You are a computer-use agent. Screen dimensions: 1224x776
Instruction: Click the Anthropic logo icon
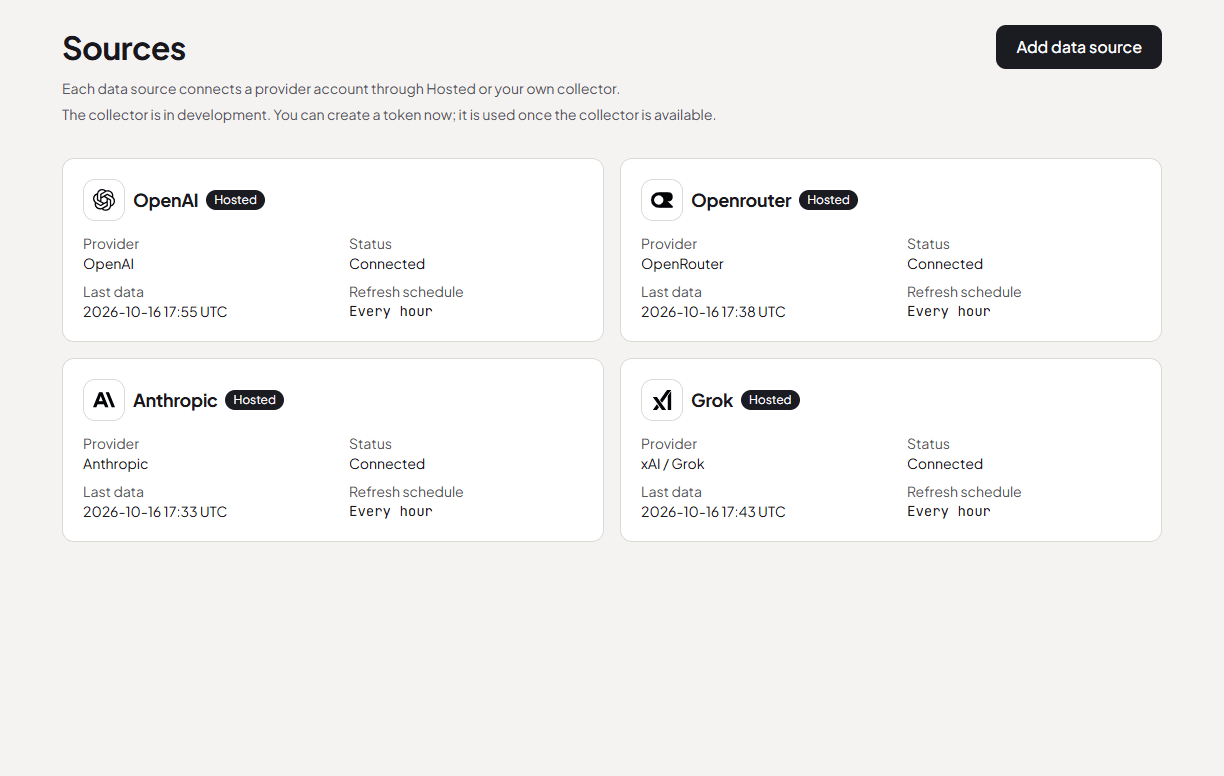tap(104, 400)
